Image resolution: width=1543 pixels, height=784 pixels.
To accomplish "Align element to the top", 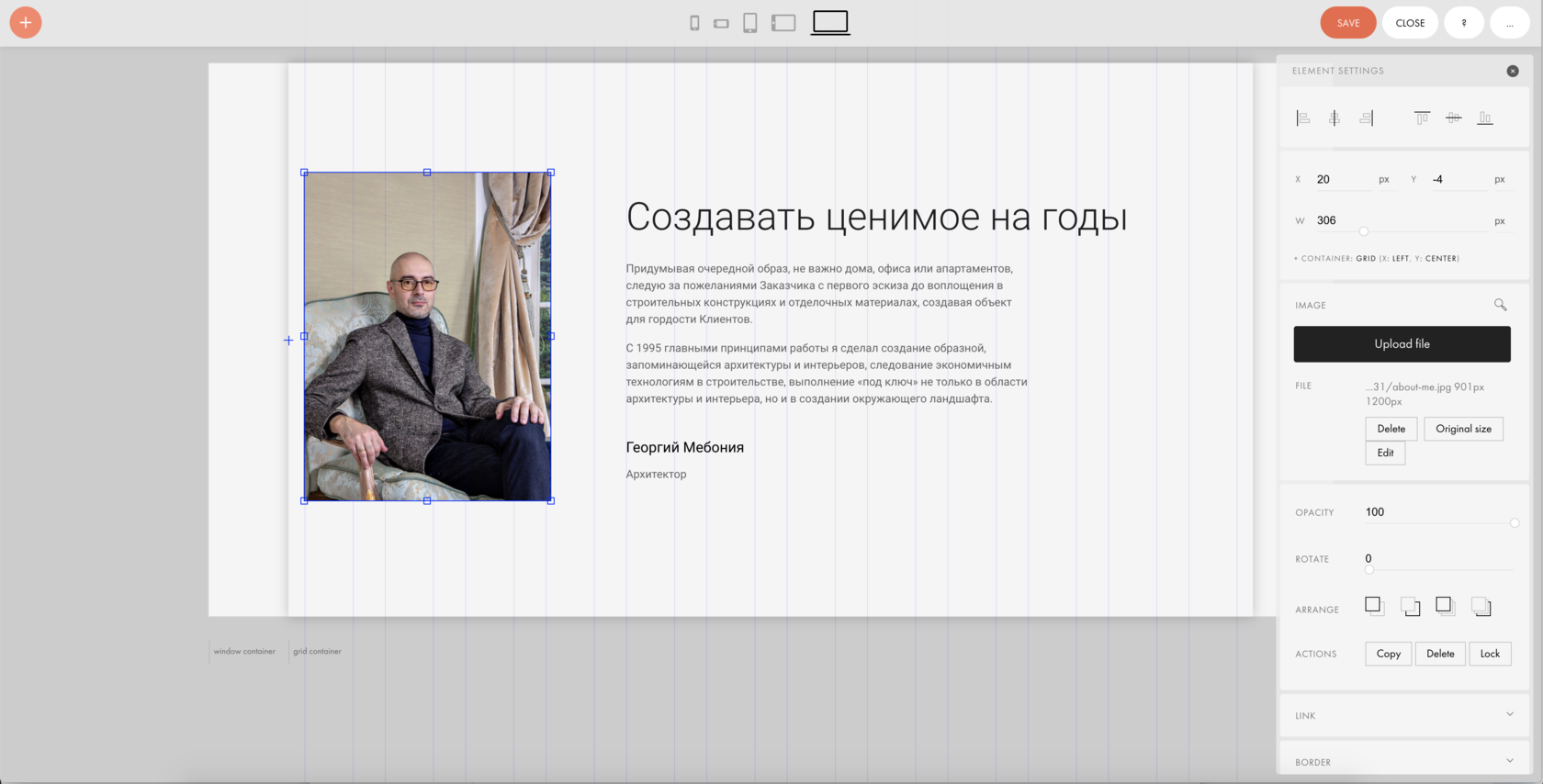I will pos(1422,118).
